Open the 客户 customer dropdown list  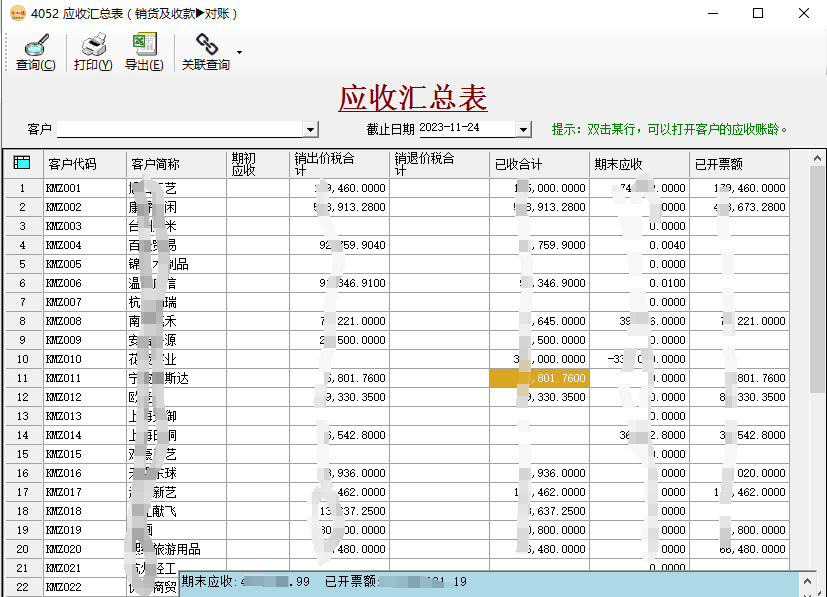point(310,128)
